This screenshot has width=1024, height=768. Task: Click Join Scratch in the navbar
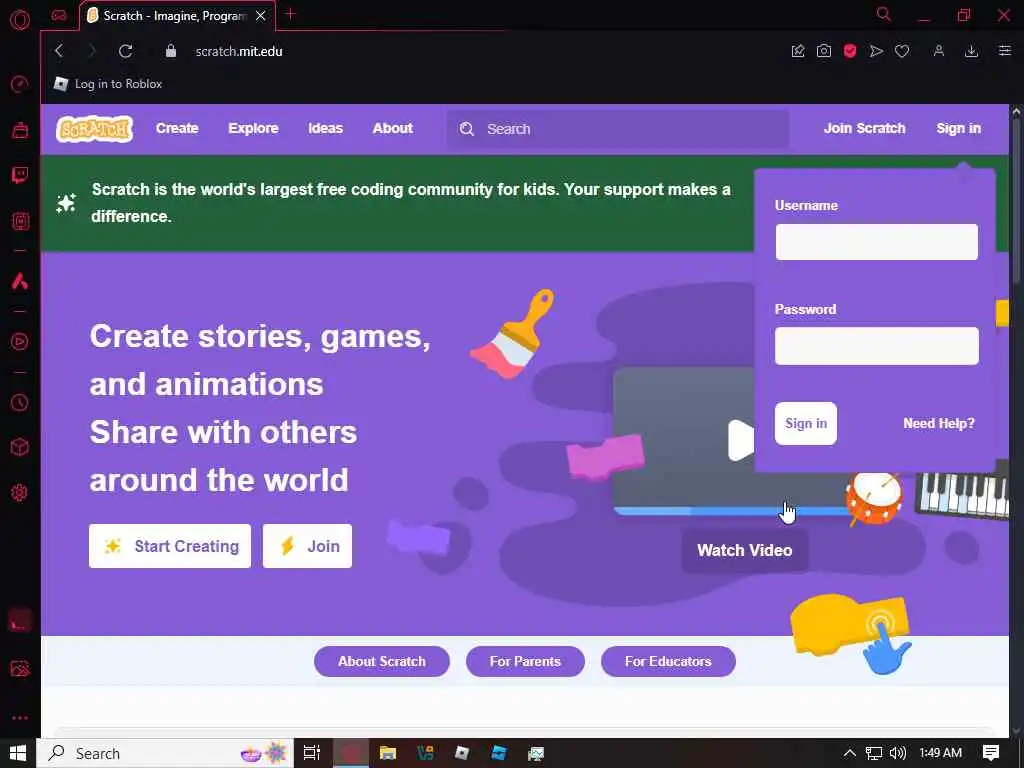tap(864, 129)
